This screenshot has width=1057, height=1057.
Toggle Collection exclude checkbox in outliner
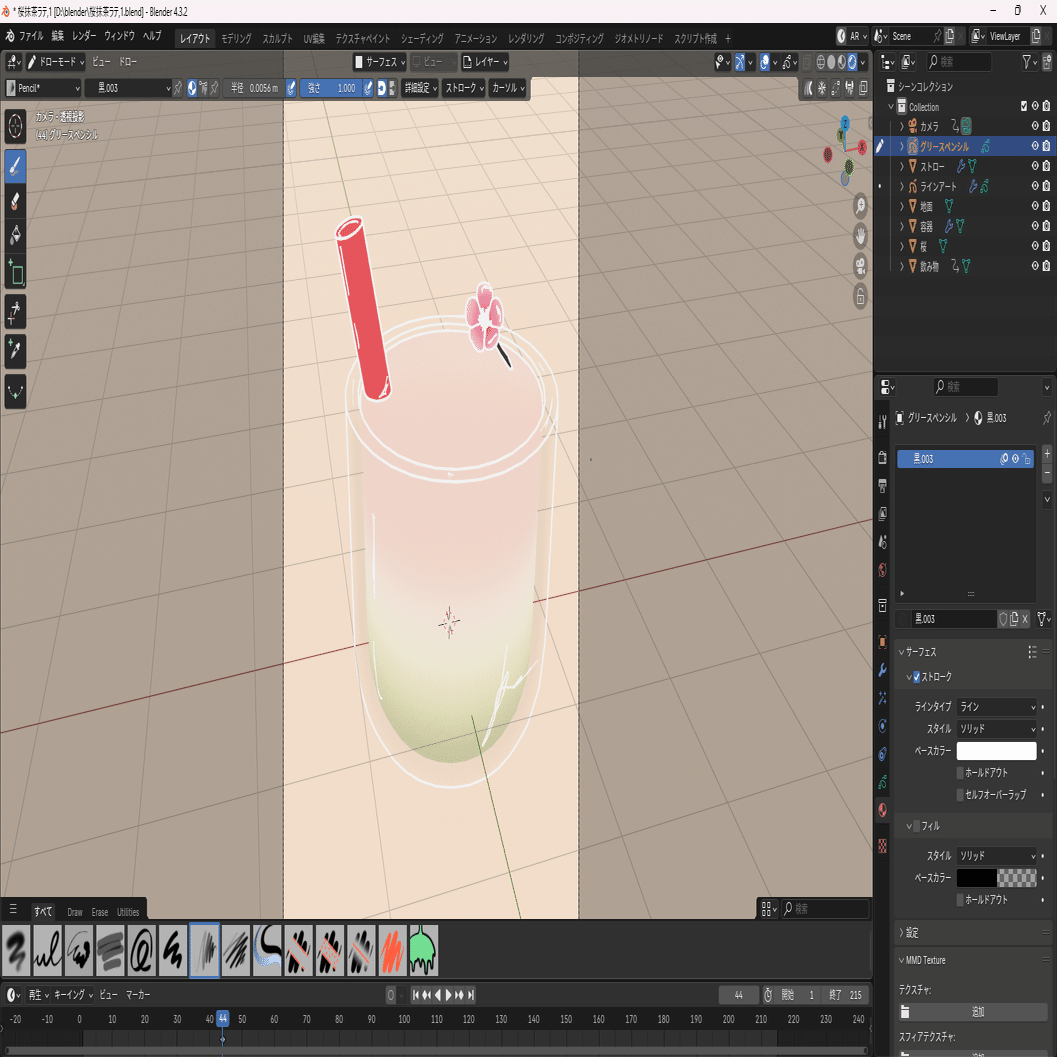1024,106
